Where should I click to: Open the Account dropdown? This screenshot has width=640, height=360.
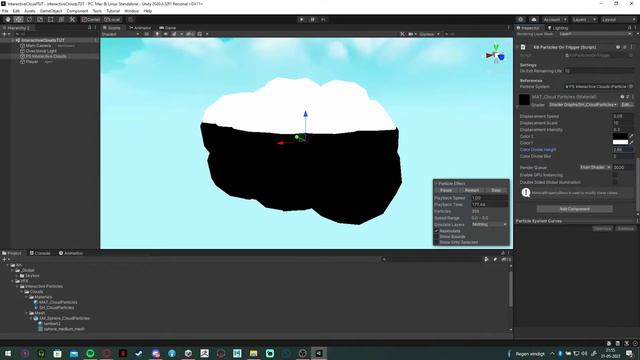tap(555, 20)
